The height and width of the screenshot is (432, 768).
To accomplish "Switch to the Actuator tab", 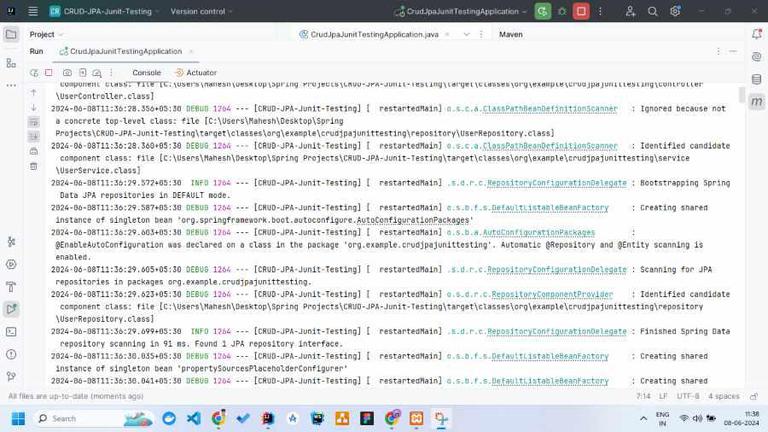I will tap(195, 72).
